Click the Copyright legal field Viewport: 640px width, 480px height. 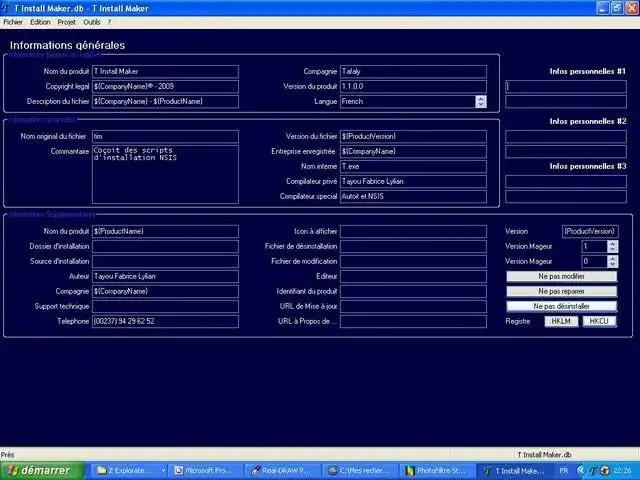(165, 87)
